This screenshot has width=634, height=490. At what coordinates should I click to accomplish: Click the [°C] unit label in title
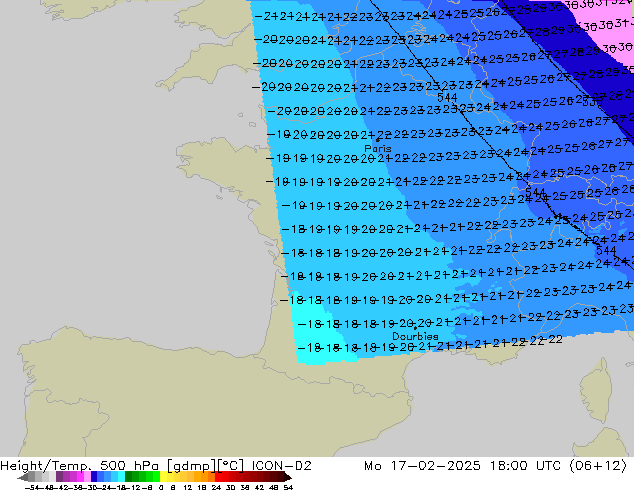(x=231, y=466)
